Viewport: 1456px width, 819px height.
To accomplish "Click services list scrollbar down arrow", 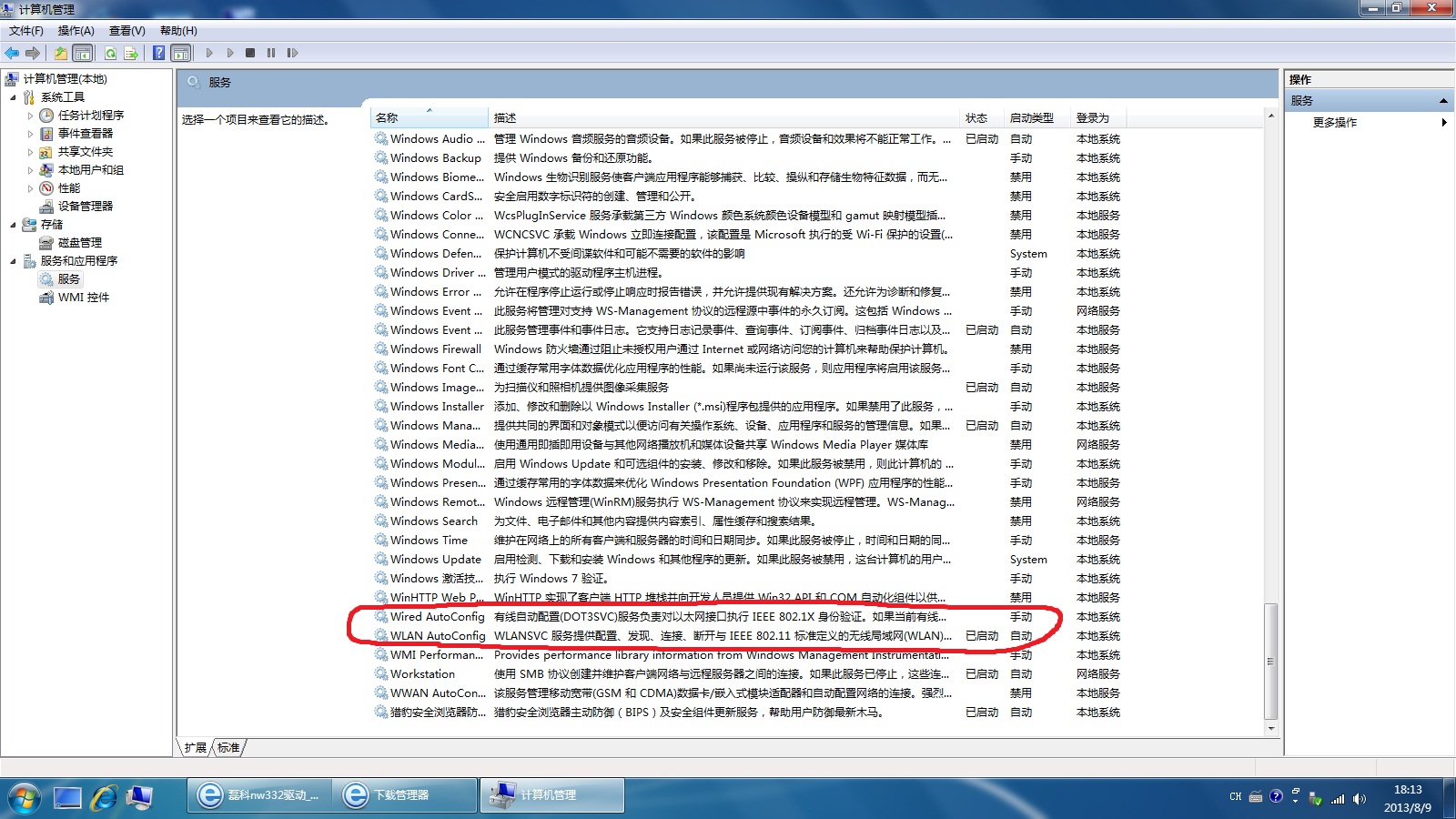I will pyautogui.click(x=1270, y=729).
